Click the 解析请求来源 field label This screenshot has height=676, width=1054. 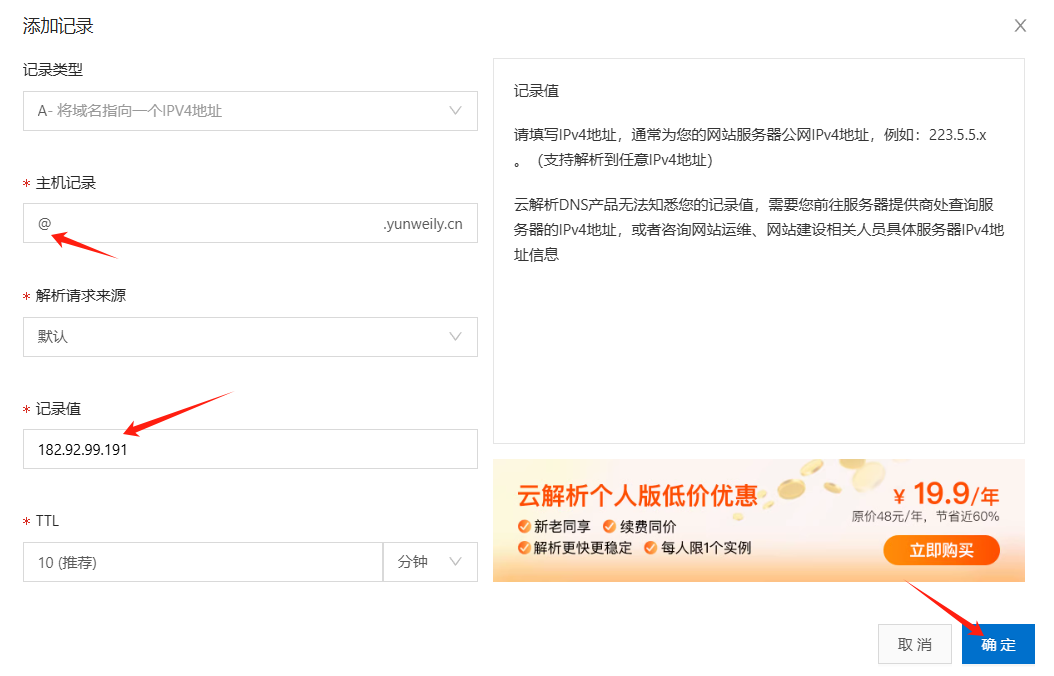[x=81, y=296]
